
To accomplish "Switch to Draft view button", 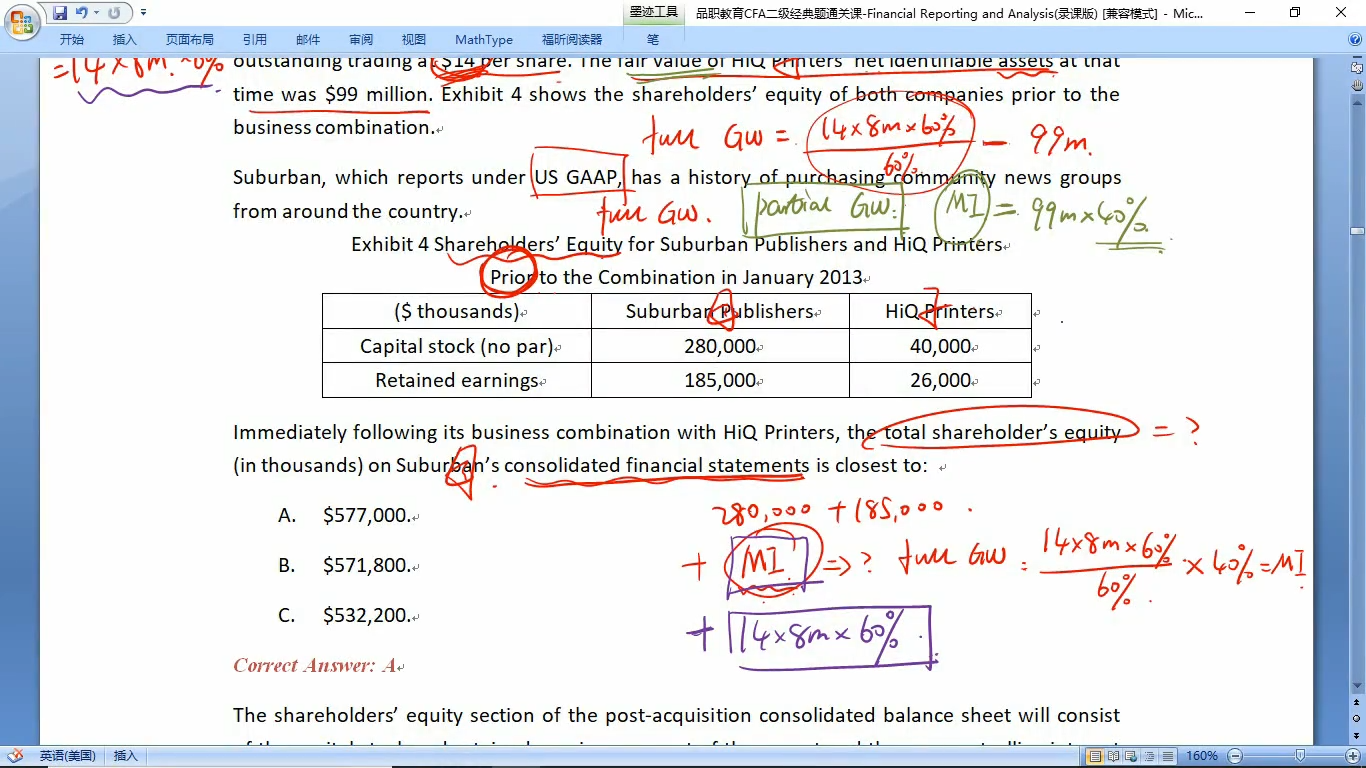I will (x=1168, y=756).
